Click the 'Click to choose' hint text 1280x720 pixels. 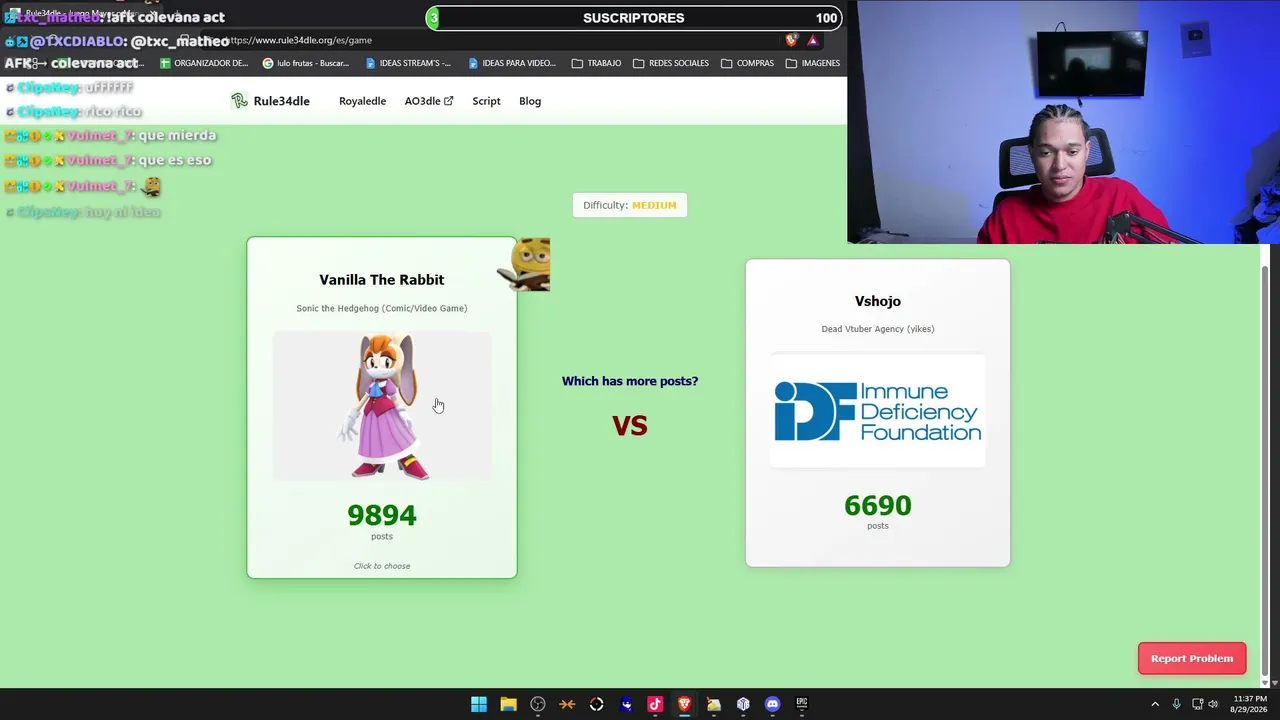[x=382, y=566]
